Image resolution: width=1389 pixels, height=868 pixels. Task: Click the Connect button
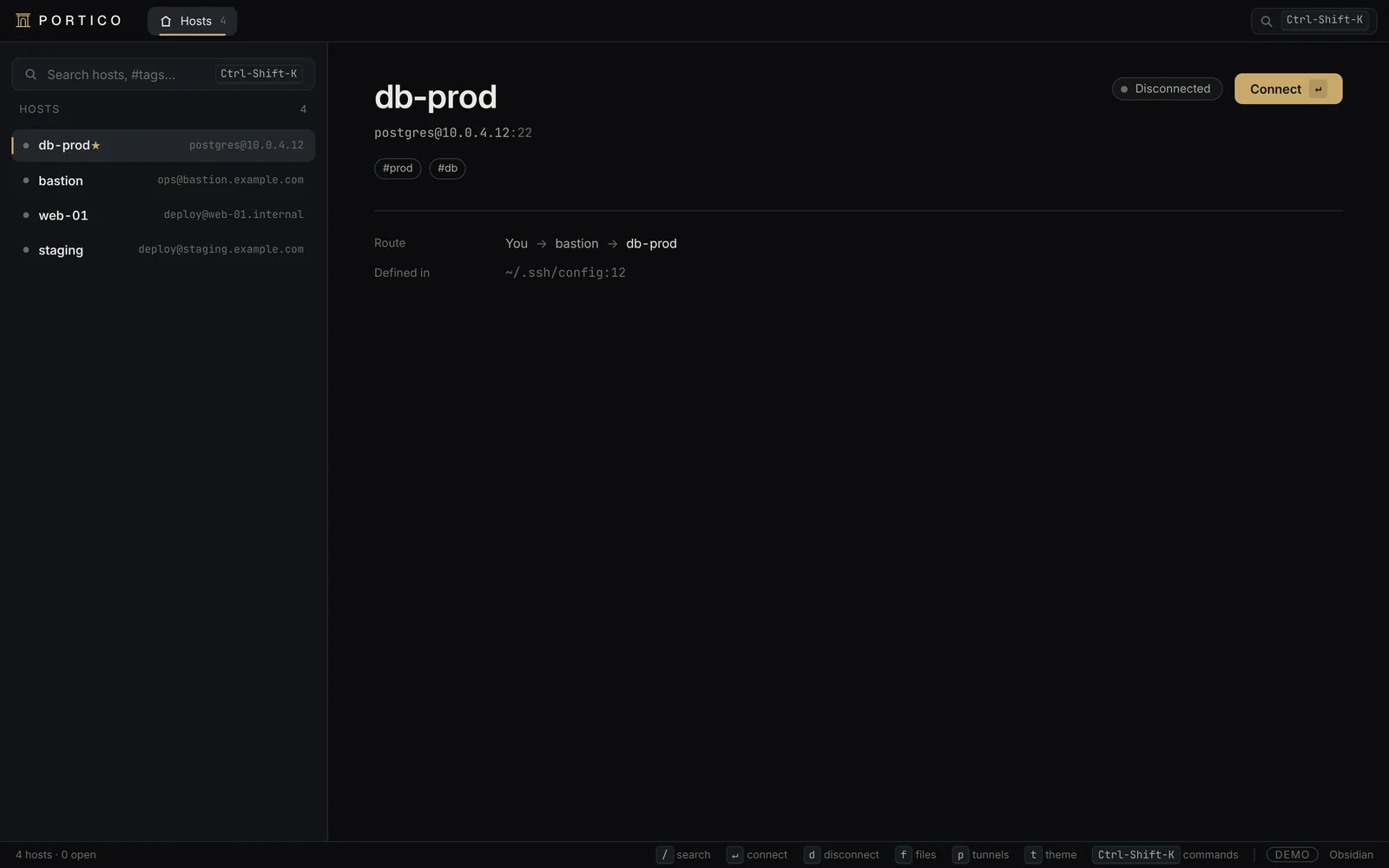coord(1288,89)
